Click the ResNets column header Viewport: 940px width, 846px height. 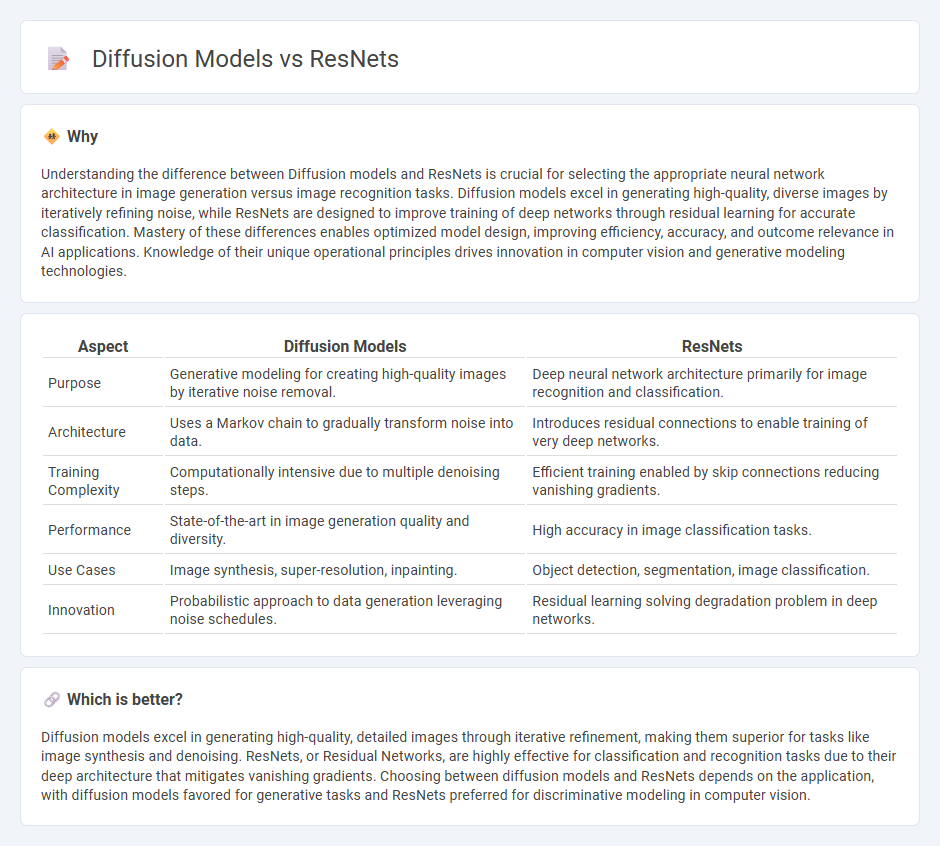pyautogui.click(x=712, y=347)
